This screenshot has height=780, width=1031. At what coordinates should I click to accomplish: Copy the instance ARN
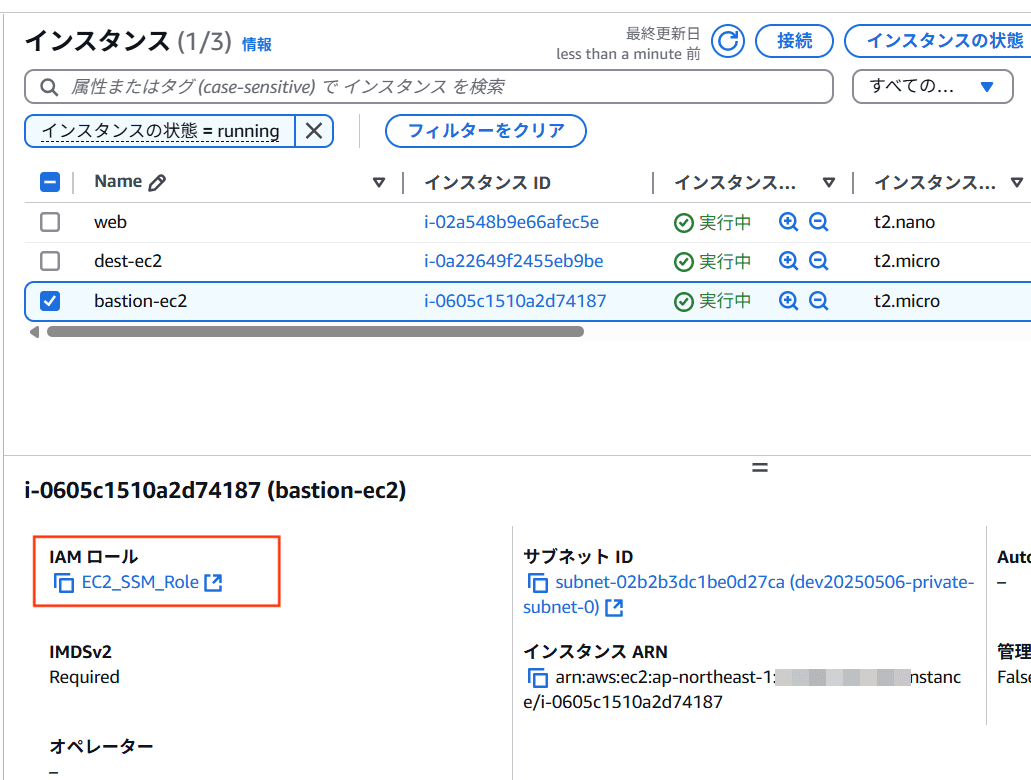[537, 677]
